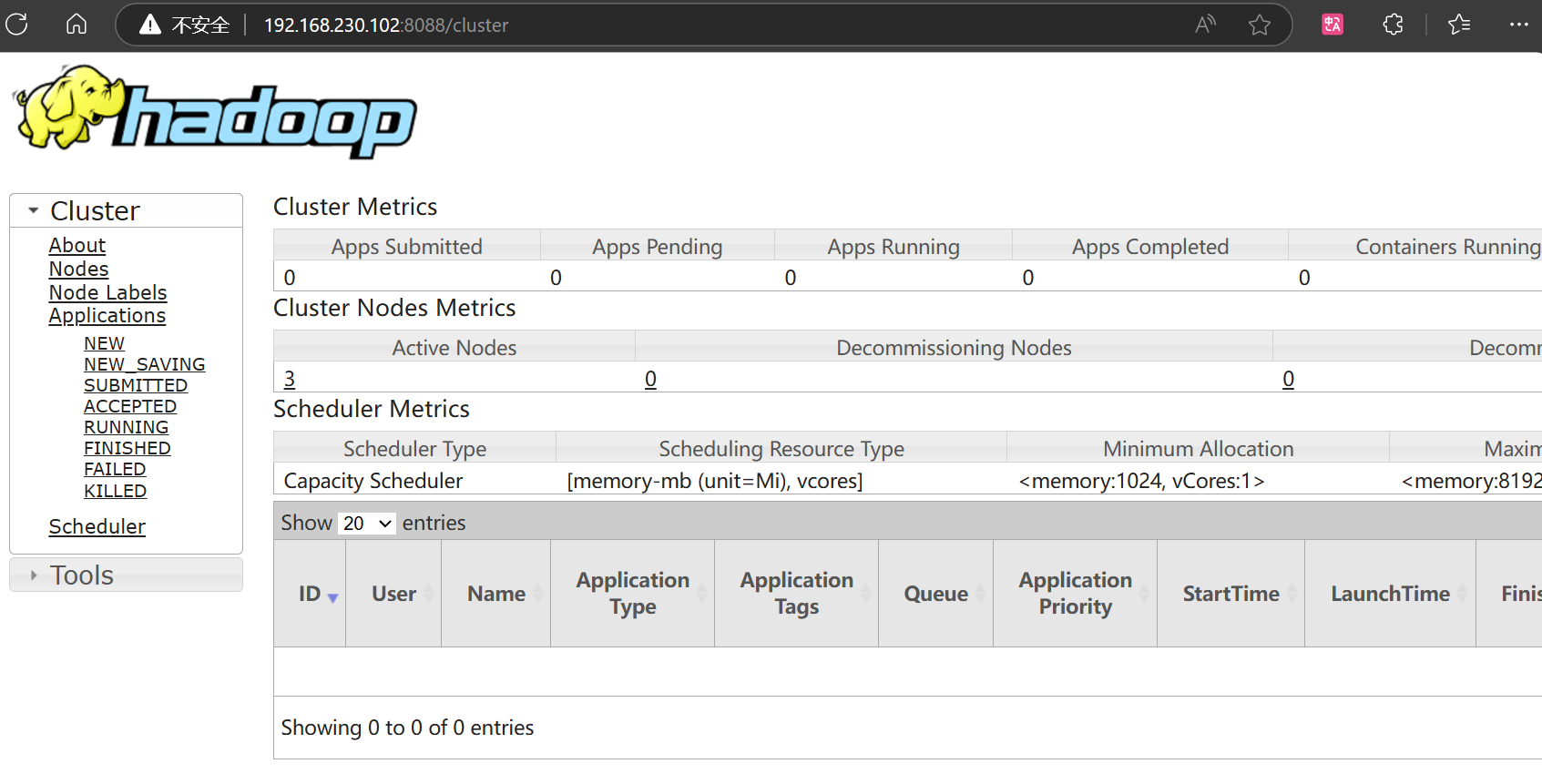Show KILLED applications list
The image size is (1542, 784).
click(115, 492)
